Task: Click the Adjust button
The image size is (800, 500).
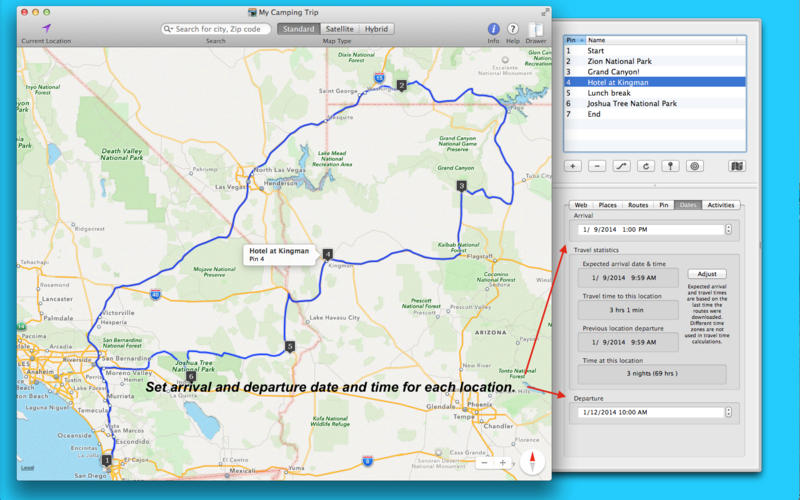Action: [707, 274]
